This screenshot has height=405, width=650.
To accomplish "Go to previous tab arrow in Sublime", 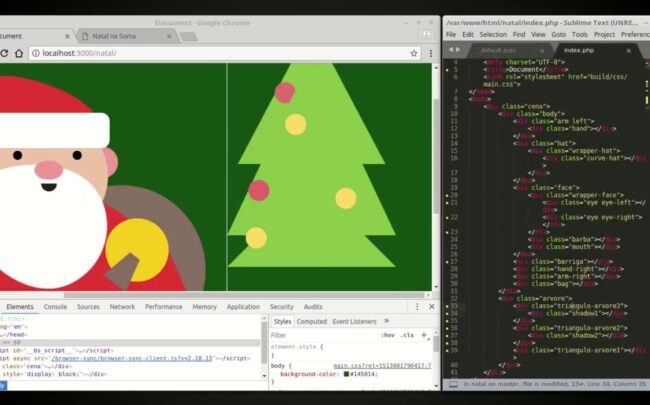I will (451, 50).
